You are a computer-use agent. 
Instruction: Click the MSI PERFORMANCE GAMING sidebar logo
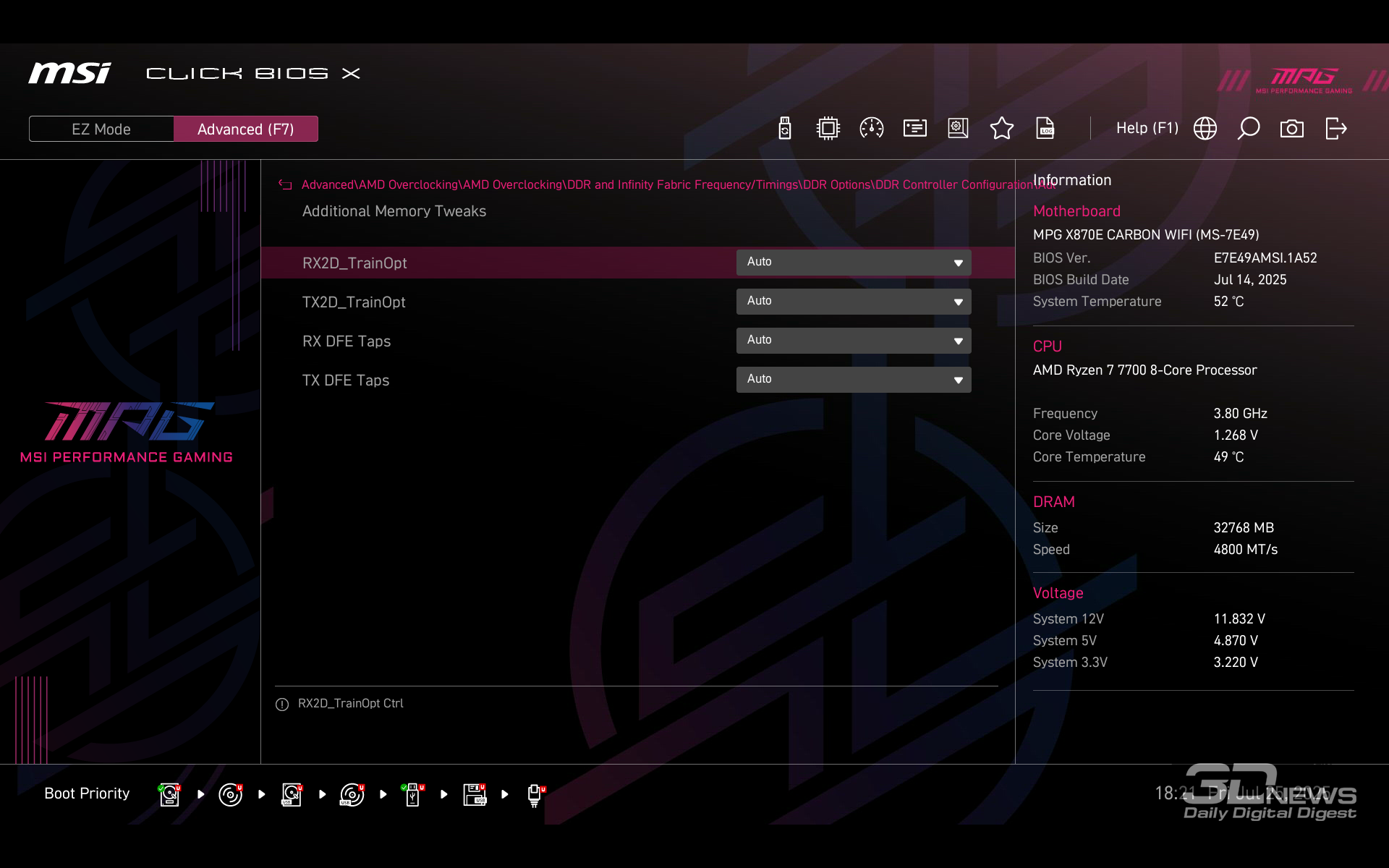point(127,433)
